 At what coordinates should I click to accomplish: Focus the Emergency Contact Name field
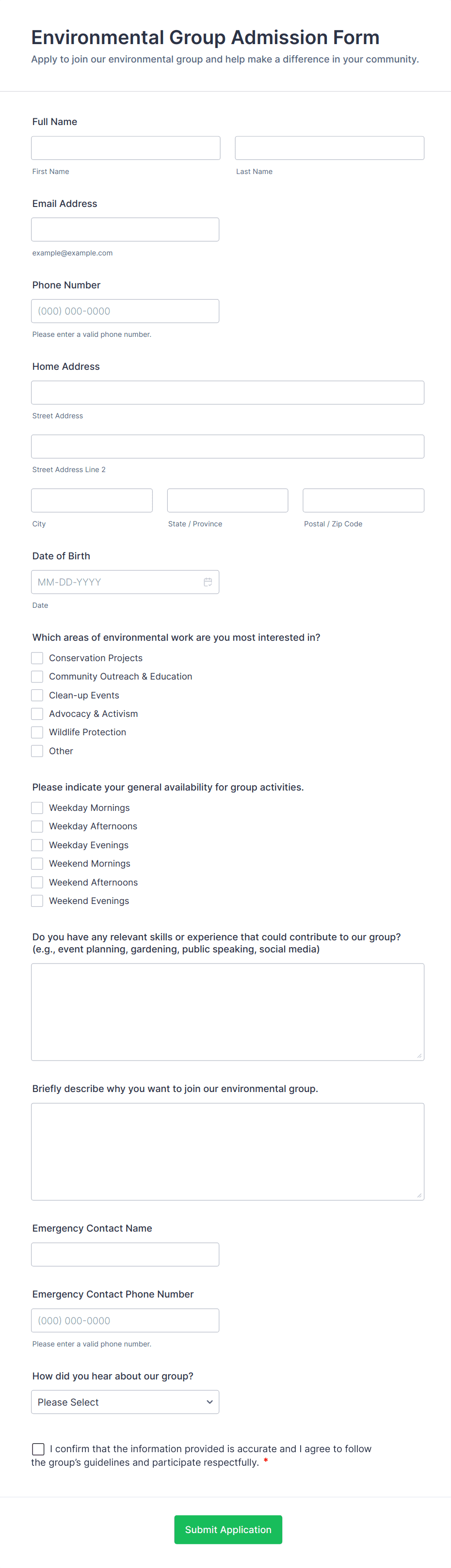click(125, 1254)
